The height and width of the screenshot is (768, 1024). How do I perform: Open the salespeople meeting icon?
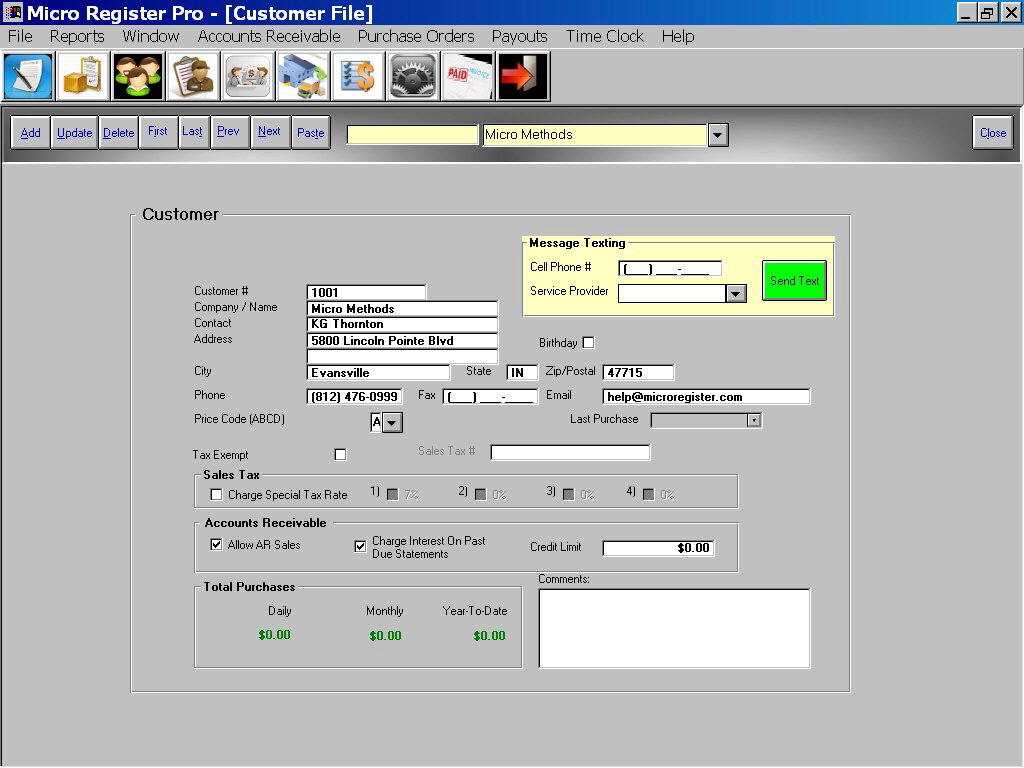tap(248, 76)
